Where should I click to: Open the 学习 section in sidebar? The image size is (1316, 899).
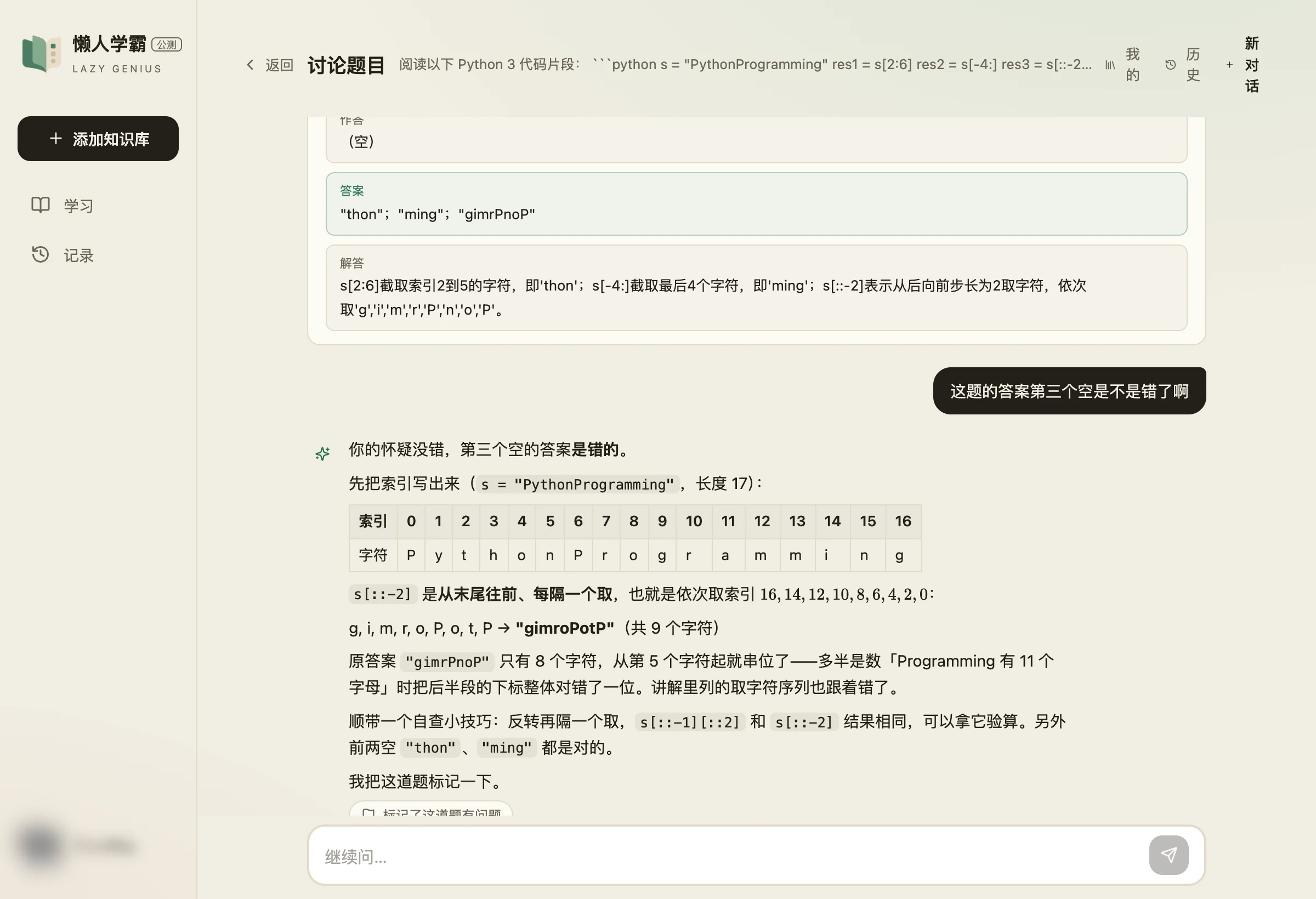coord(63,206)
